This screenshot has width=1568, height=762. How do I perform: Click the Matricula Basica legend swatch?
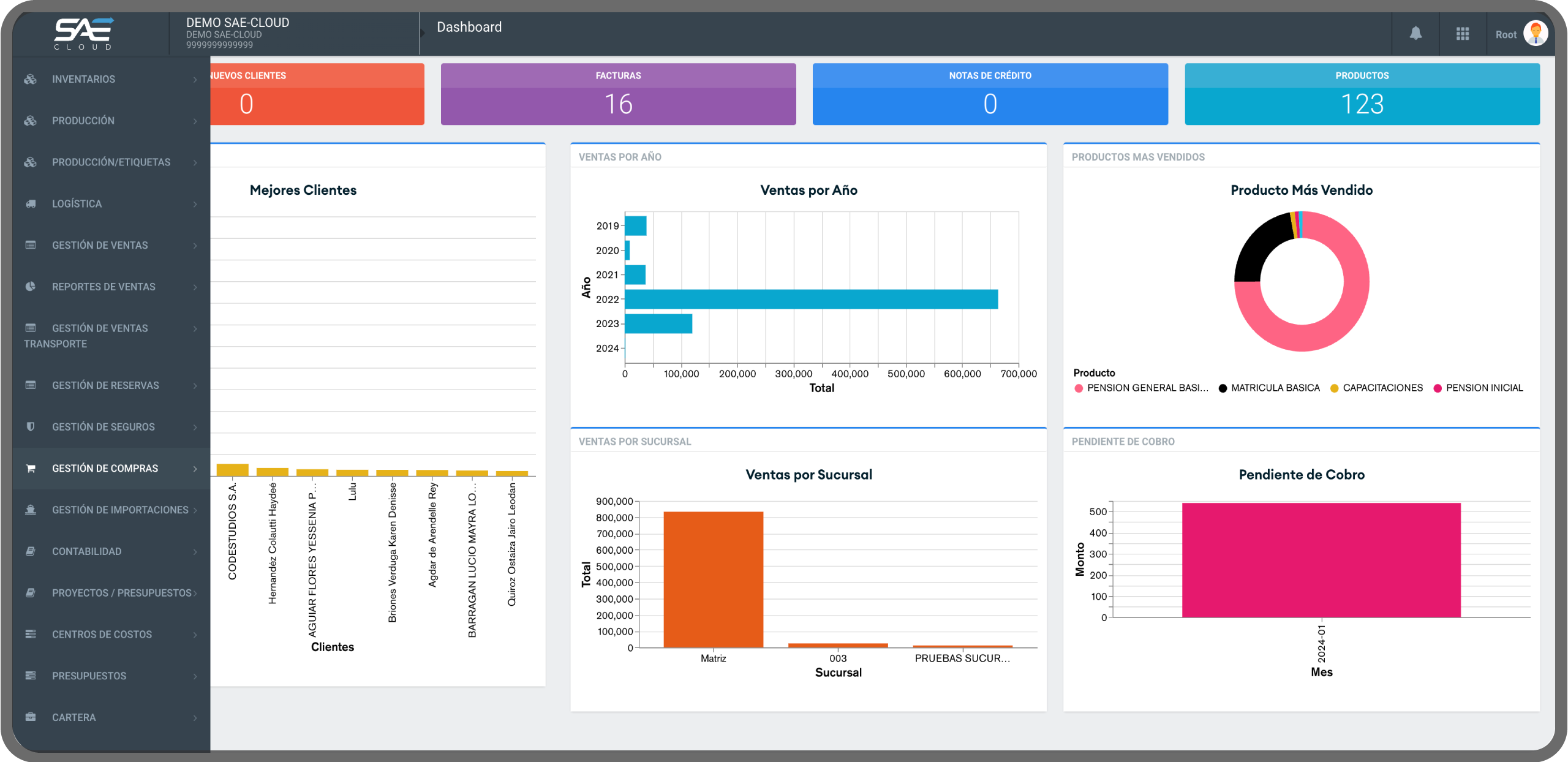click(1223, 388)
